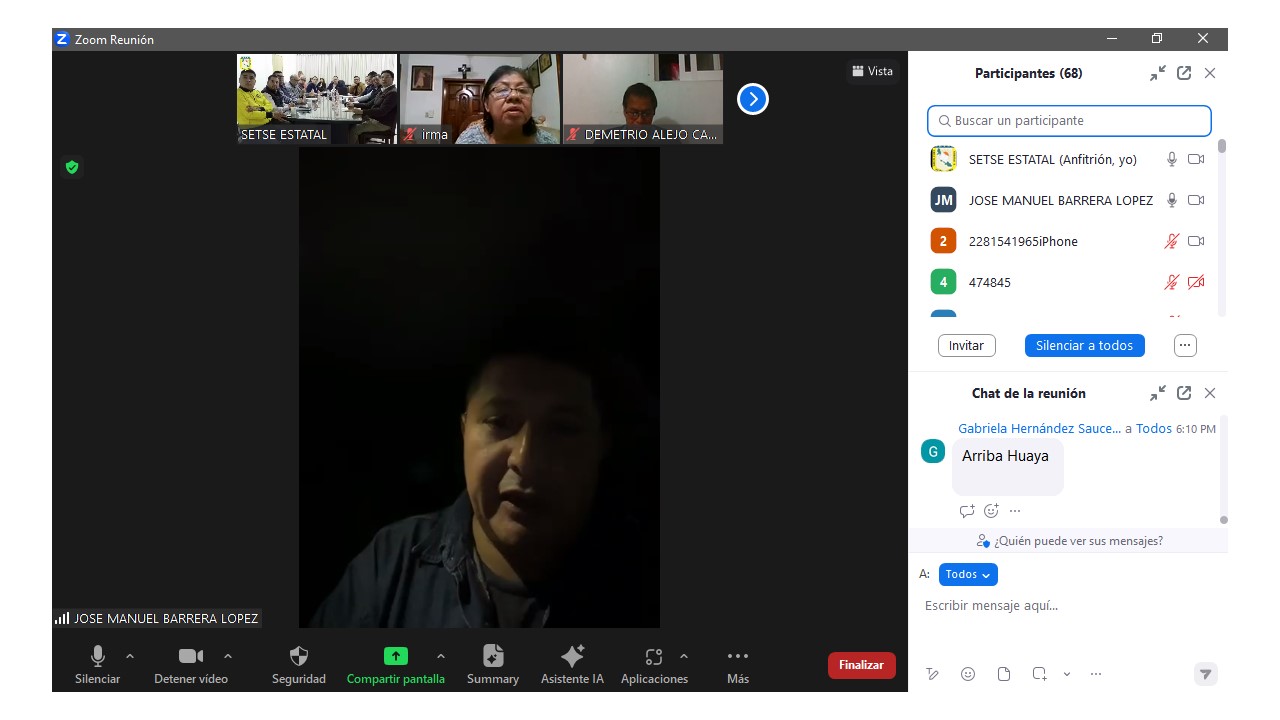Image resolution: width=1280 pixels, height=720 pixels.
Task: Expand audio options arrow beside Silenciar
Action: [130, 656]
